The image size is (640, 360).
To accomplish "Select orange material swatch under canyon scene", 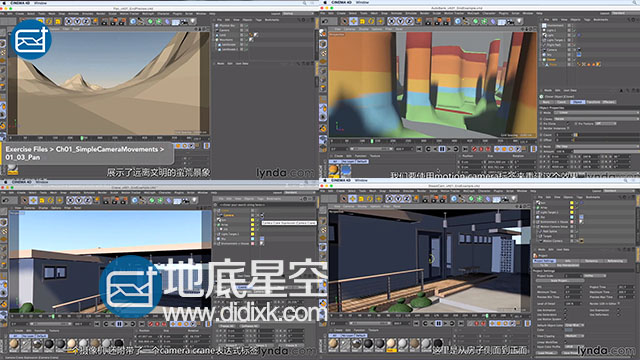I will pyautogui.click(x=334, y=169).
